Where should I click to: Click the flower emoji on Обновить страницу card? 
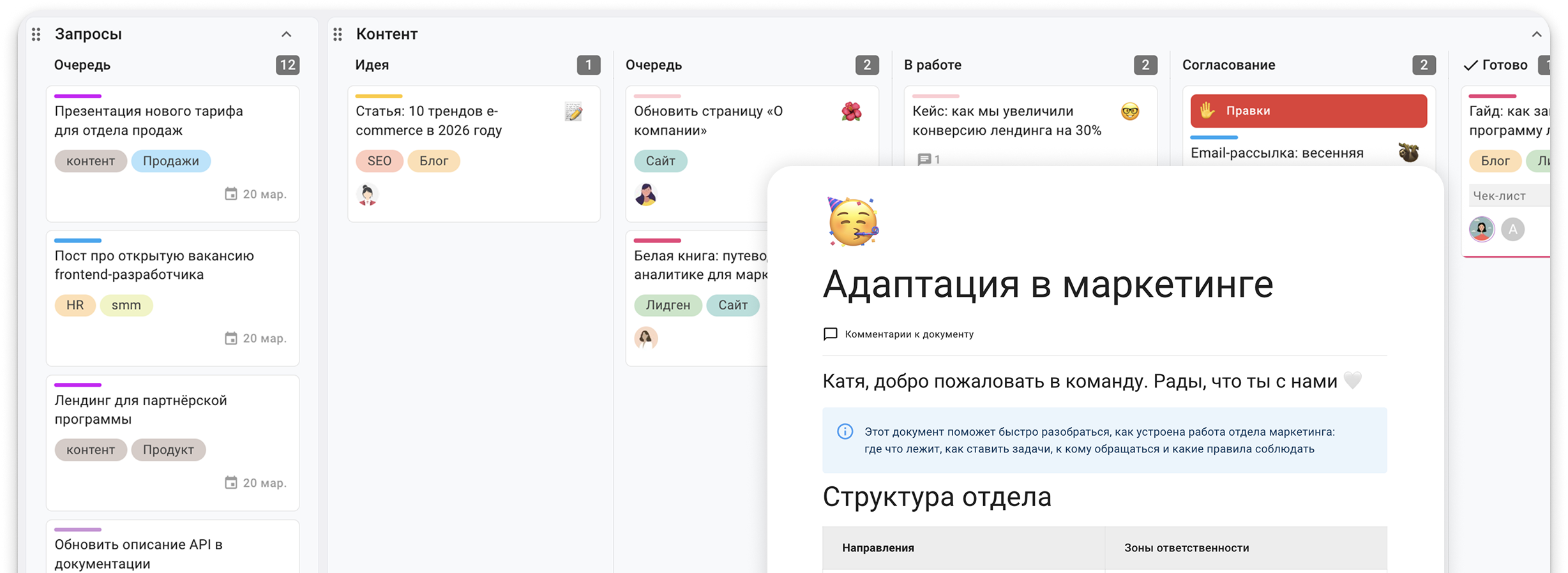click(x=851, y=112)
